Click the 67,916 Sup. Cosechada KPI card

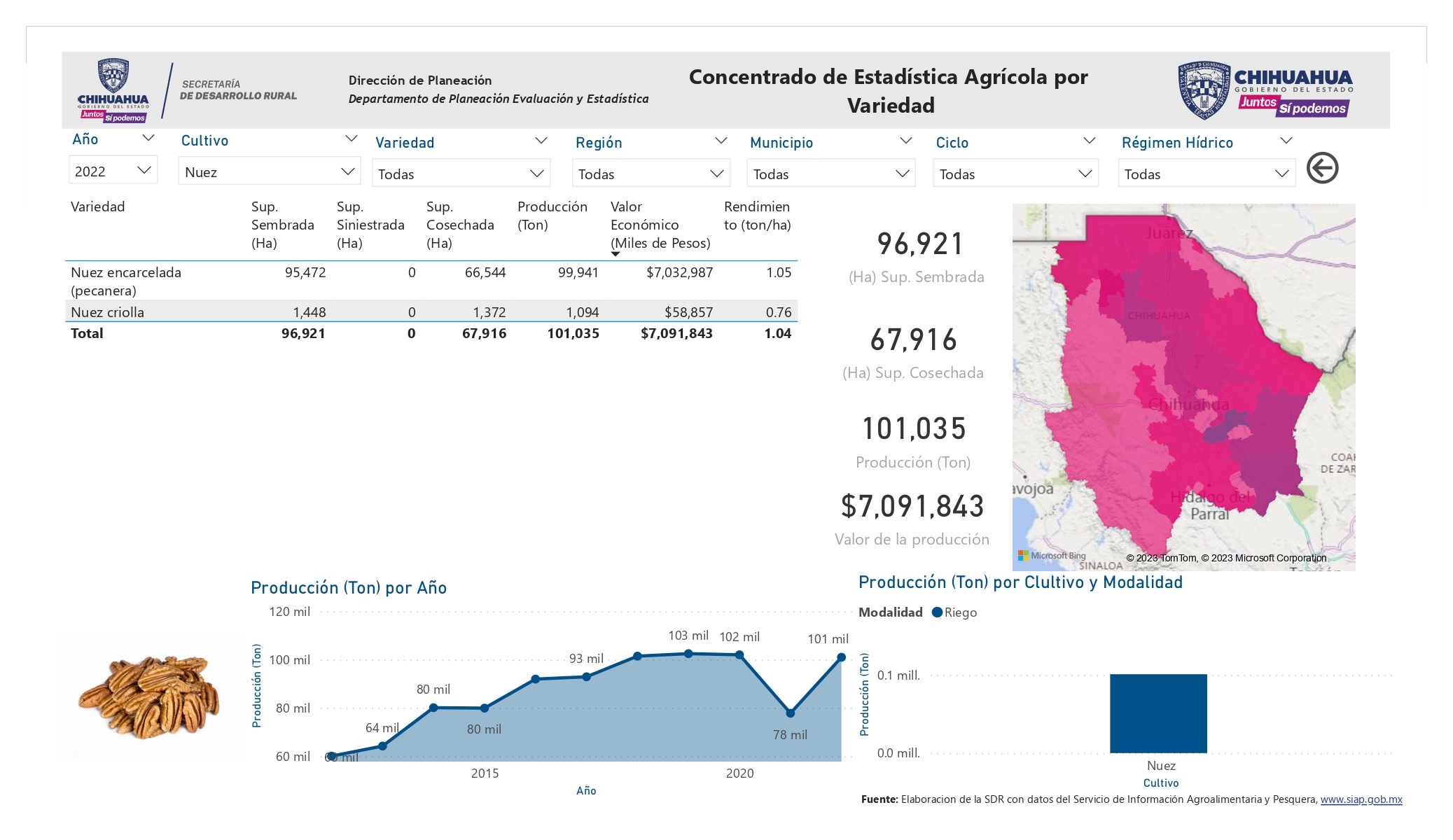pos(913,352)
